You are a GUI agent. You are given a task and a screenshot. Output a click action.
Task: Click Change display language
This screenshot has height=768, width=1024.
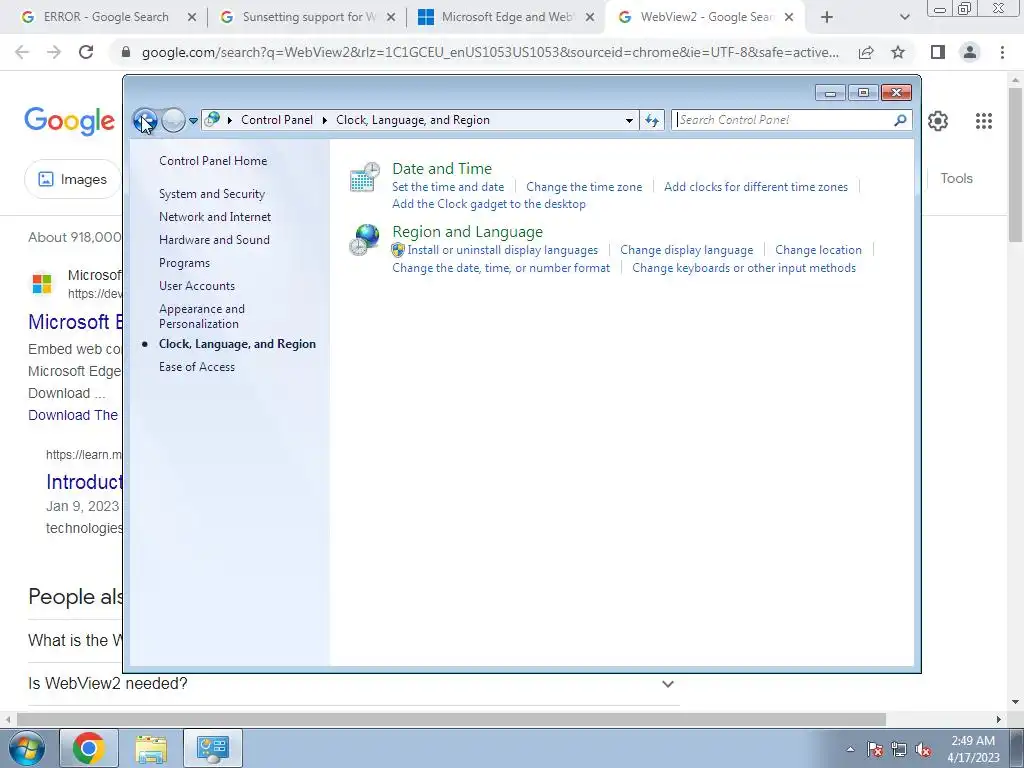click(686, 250)
